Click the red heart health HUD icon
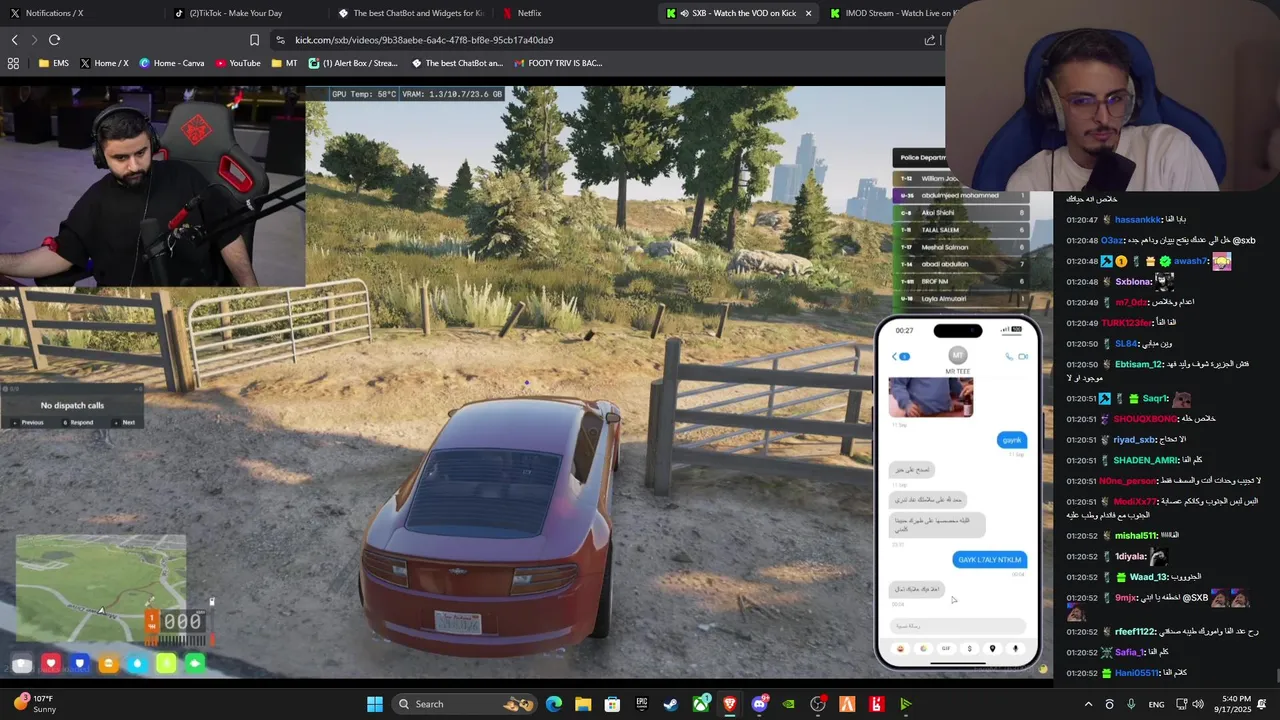The height and width of the screenshot is (720, 1280). click(x=51, y=663)
